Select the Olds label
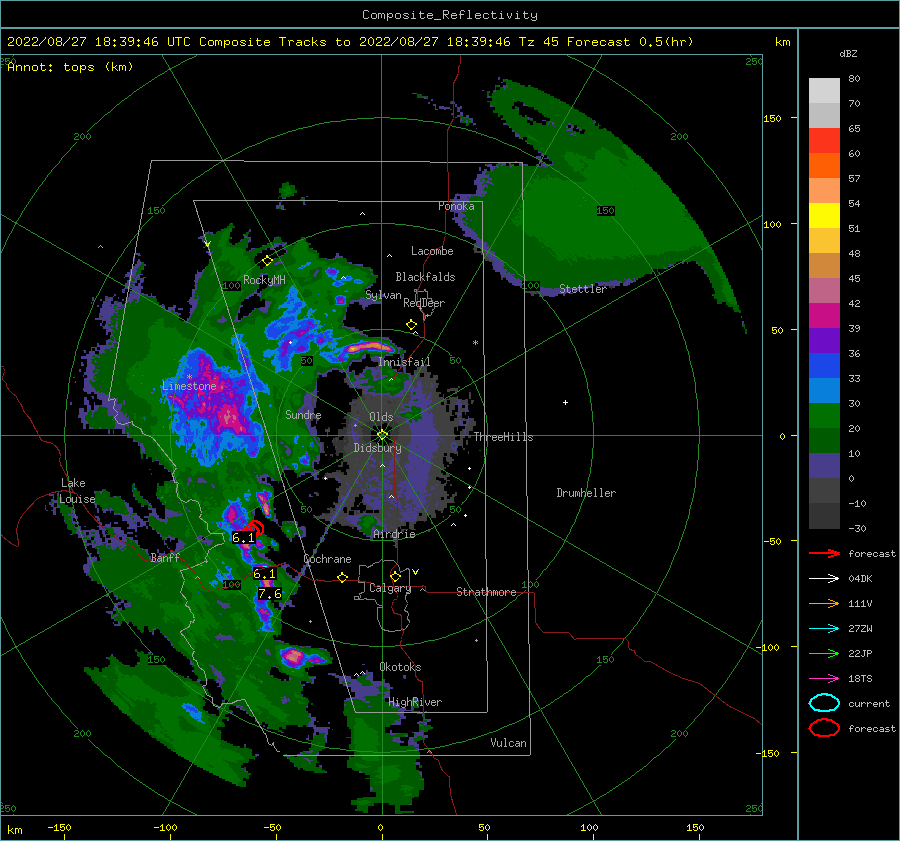The image size is (900, 841). point(381,417)
